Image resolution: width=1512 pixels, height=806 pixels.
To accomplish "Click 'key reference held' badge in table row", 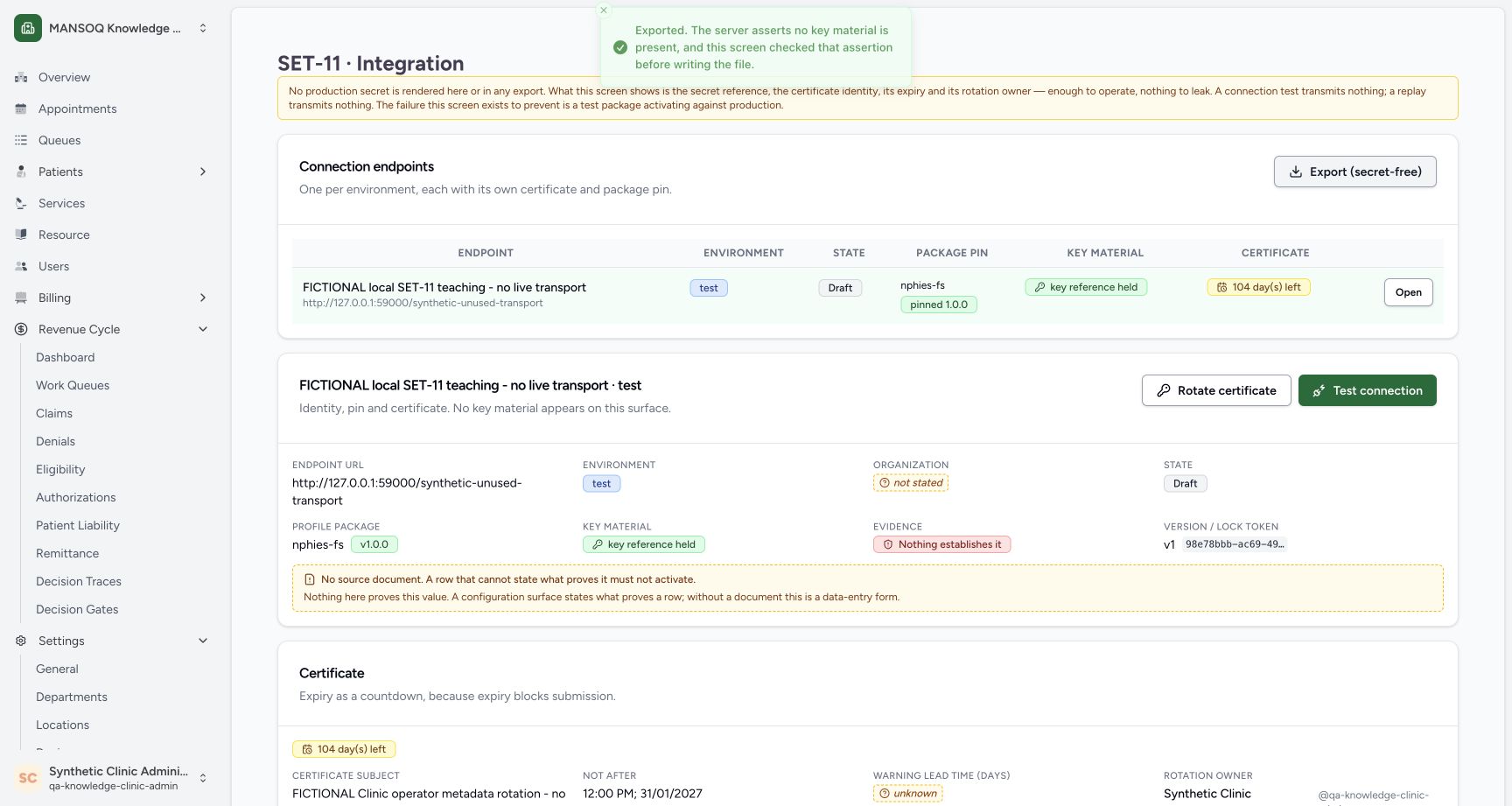I will pos(1086,287).
